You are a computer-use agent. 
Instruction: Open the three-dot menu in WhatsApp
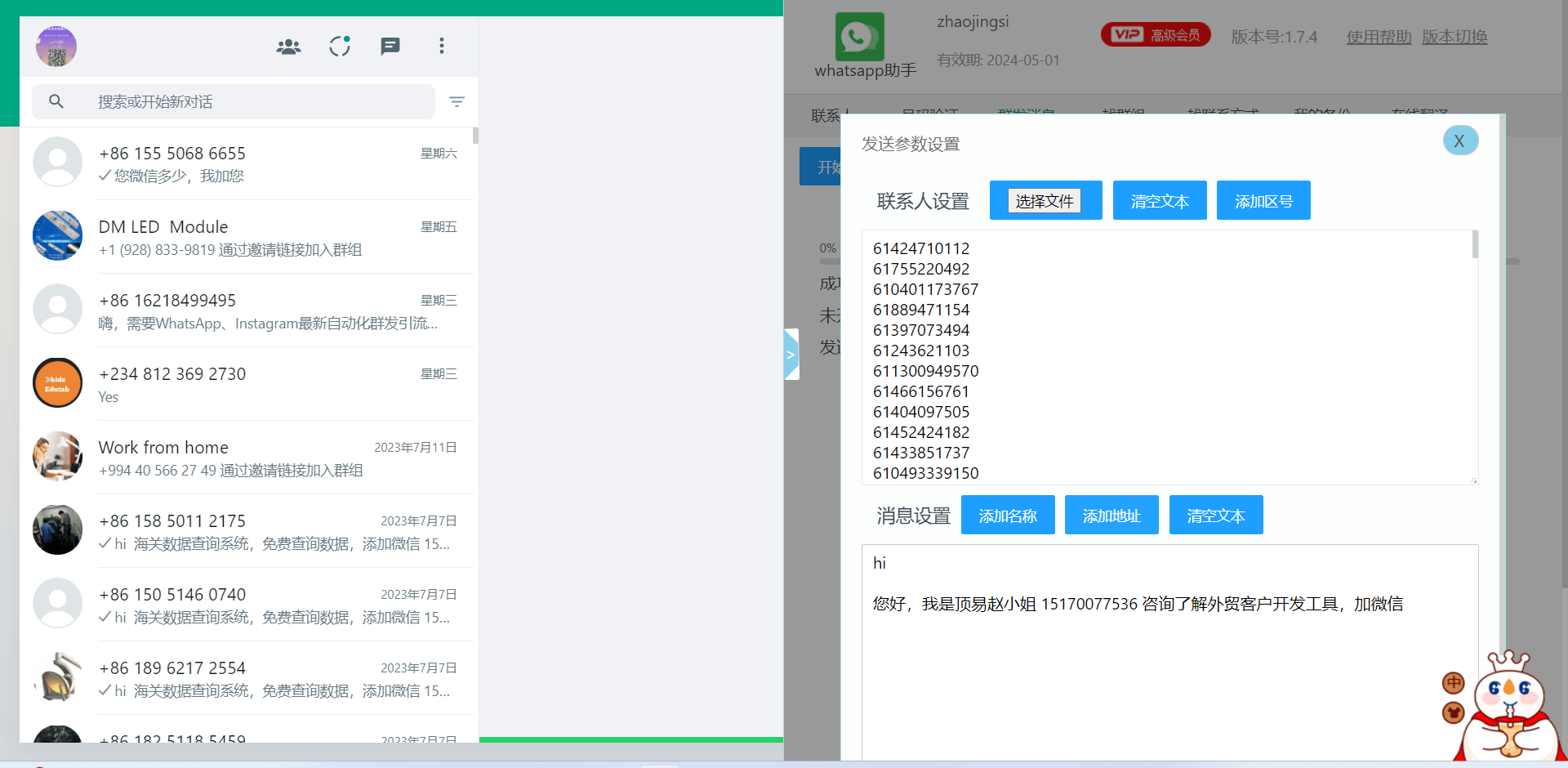click(442, 47)
